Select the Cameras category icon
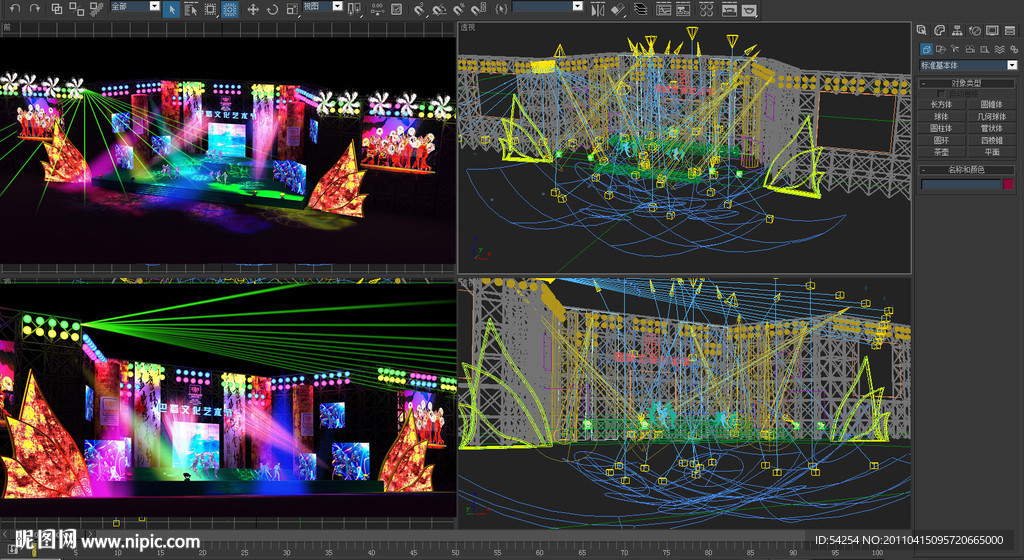1024x560 pixels. pyautogui.click(x=970, y=49)
